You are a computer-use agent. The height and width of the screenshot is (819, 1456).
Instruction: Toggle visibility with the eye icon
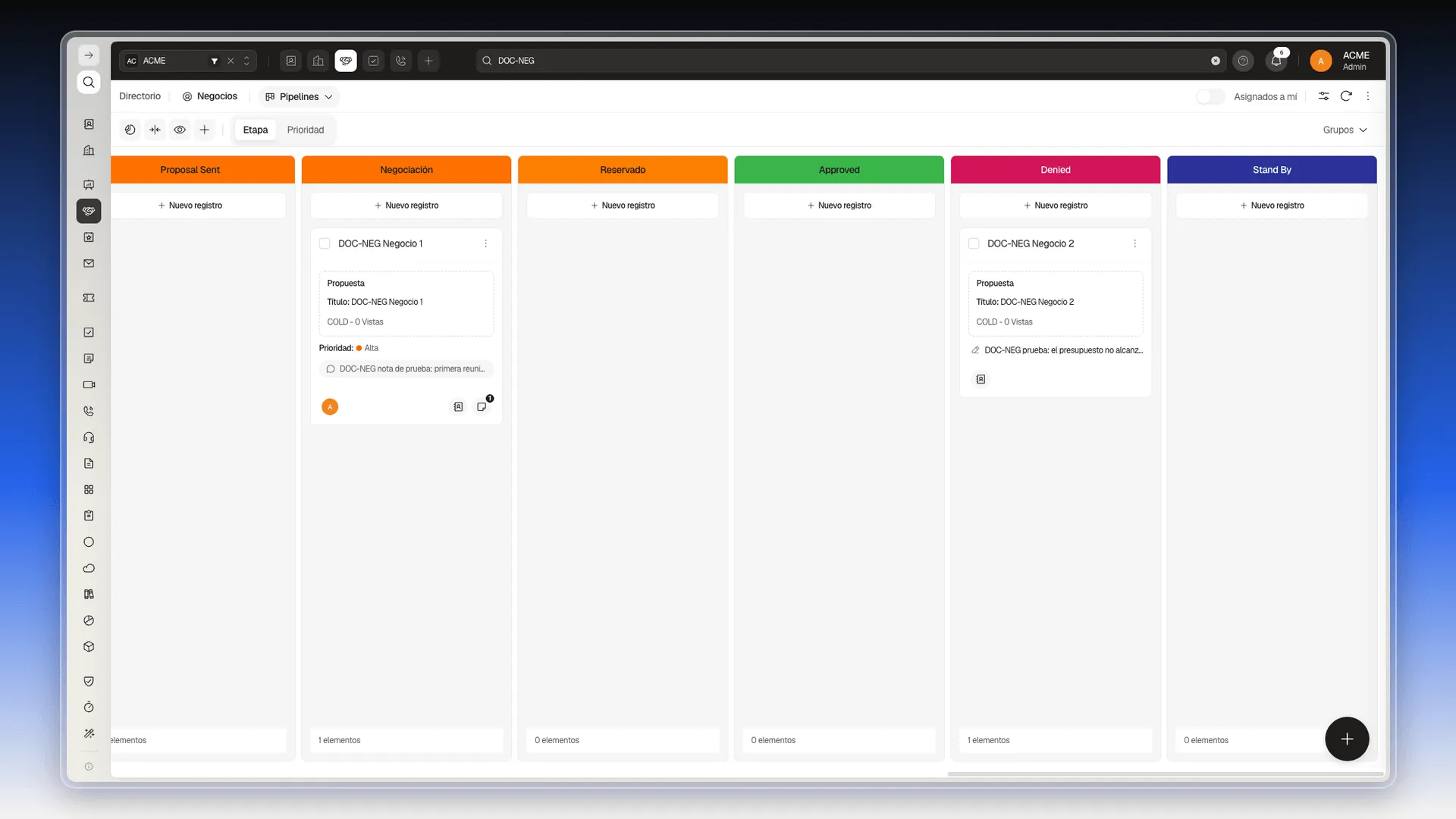(180, 130)
